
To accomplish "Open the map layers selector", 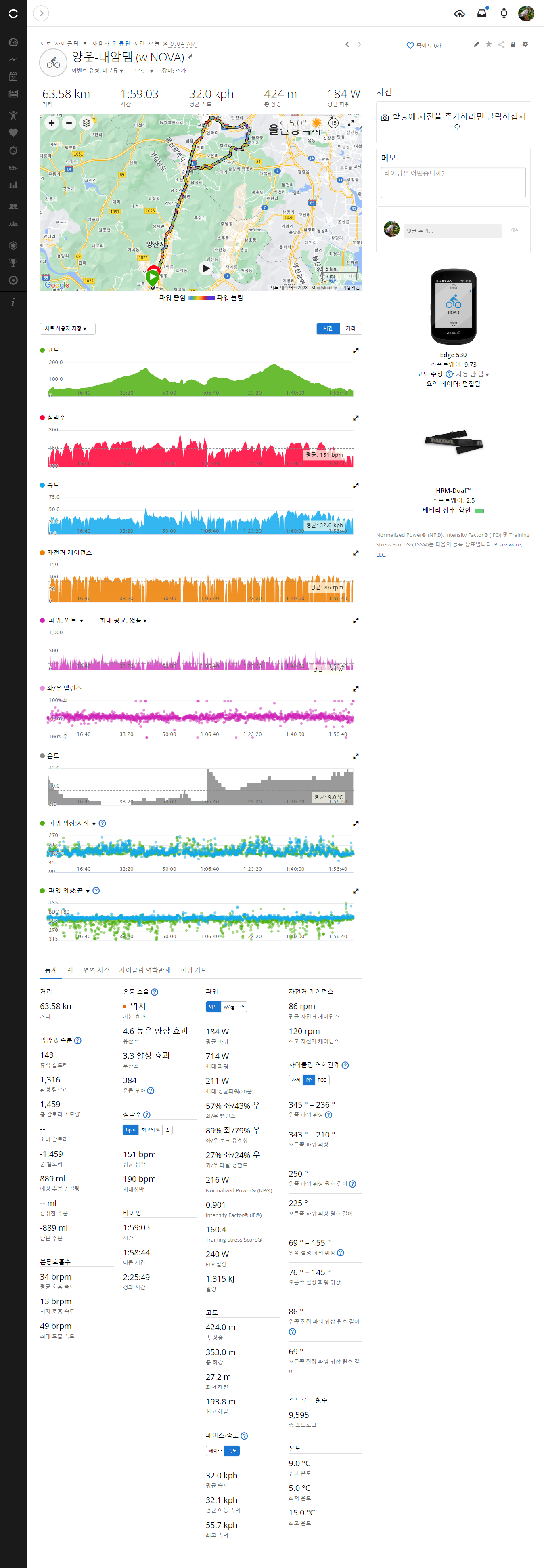I will [86, 123].
